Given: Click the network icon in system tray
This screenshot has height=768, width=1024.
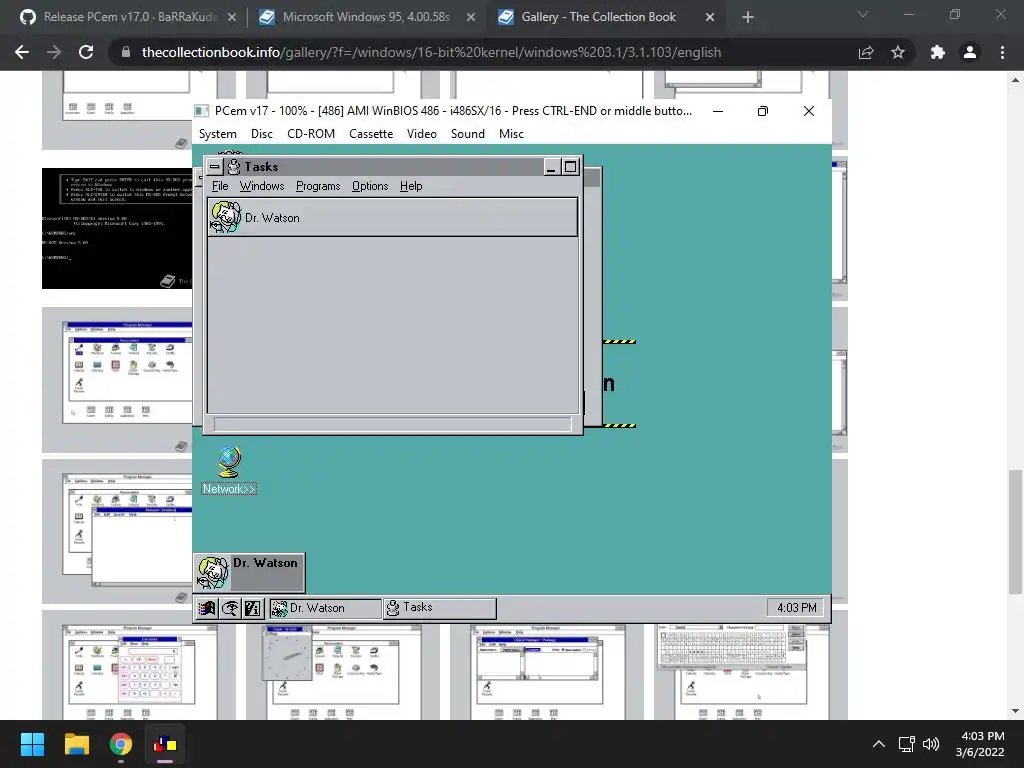Looking at the screenshot, I should 906,744.
